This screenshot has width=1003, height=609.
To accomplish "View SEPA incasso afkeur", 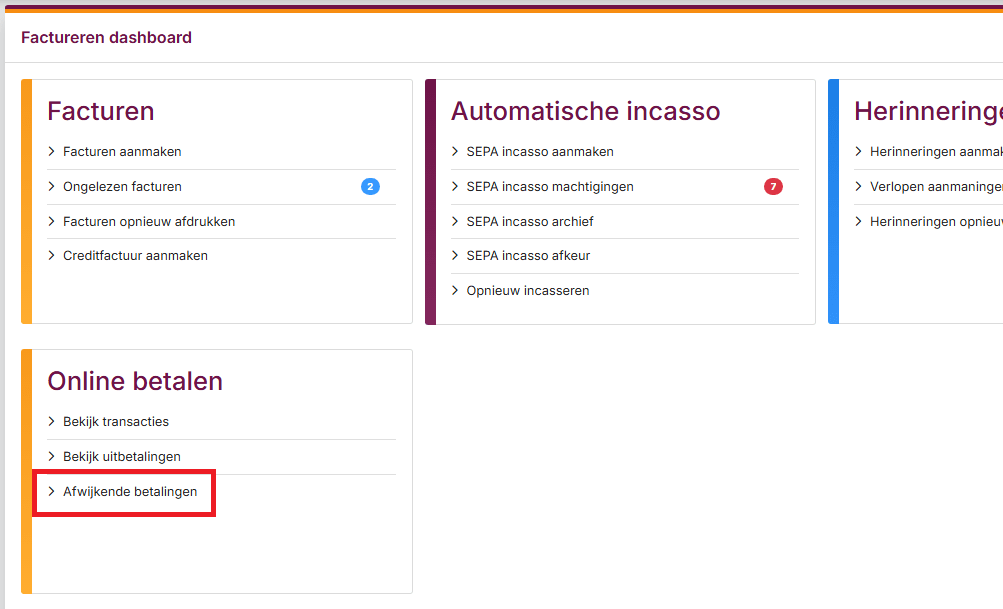I will (x=528, y=256).
